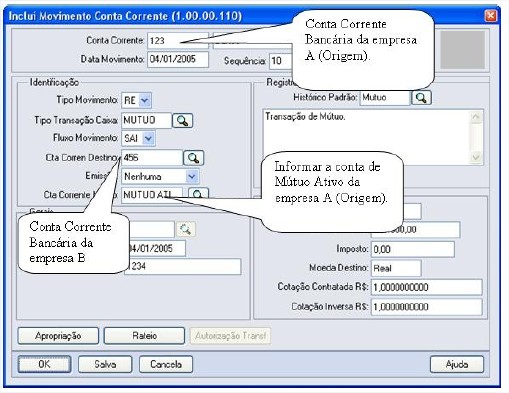509x393 pixels.
Task: Click the Rateio button
Action: tap(144, 336)
